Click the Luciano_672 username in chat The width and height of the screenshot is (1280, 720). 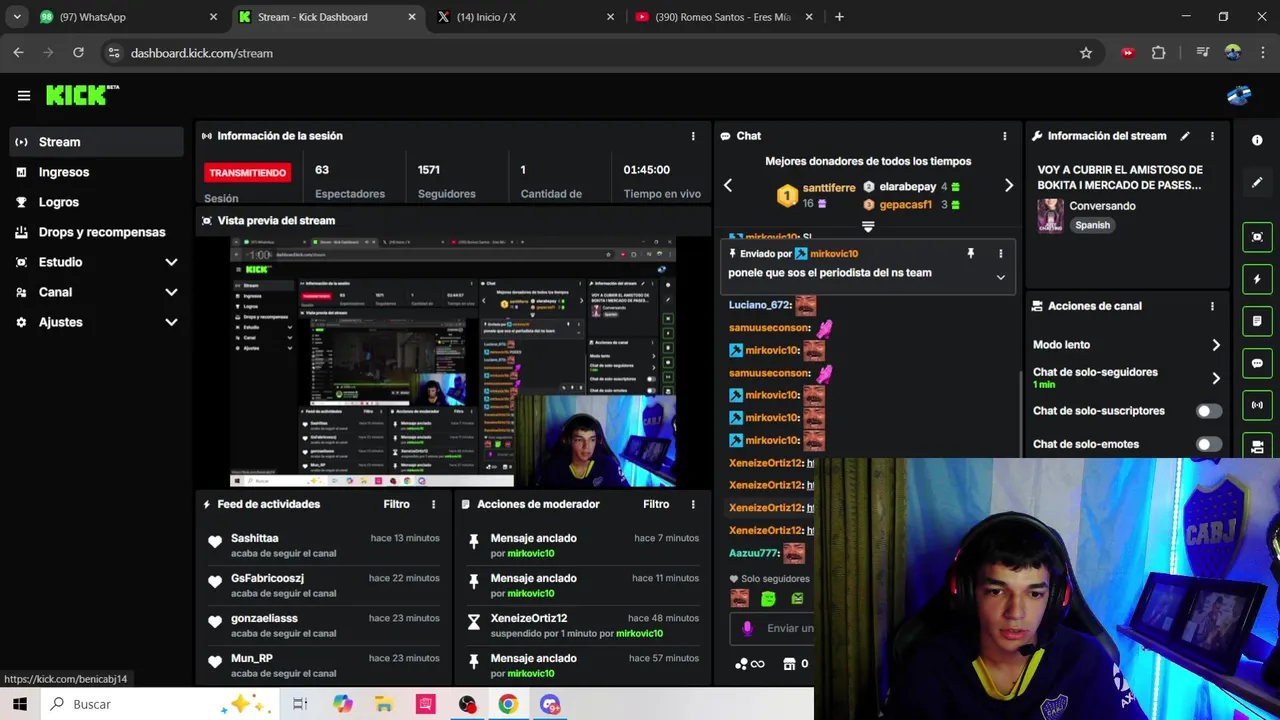click(x=760, y=305)
